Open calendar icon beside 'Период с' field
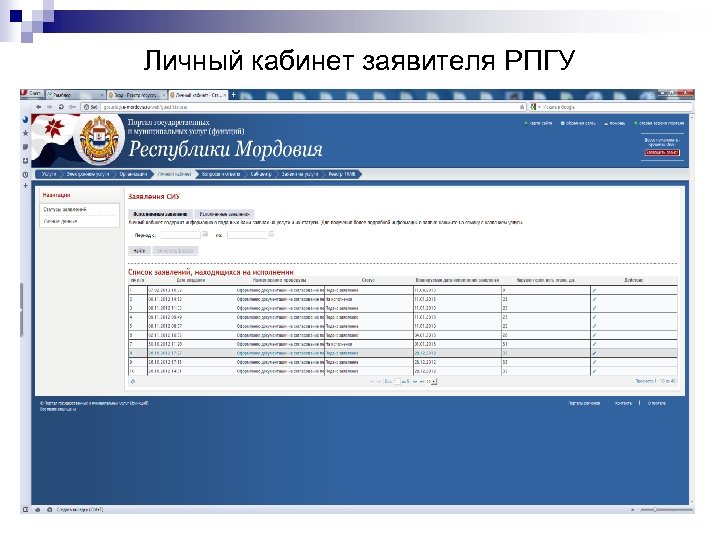This screenshot has height=540, width=720. [205, 234]
